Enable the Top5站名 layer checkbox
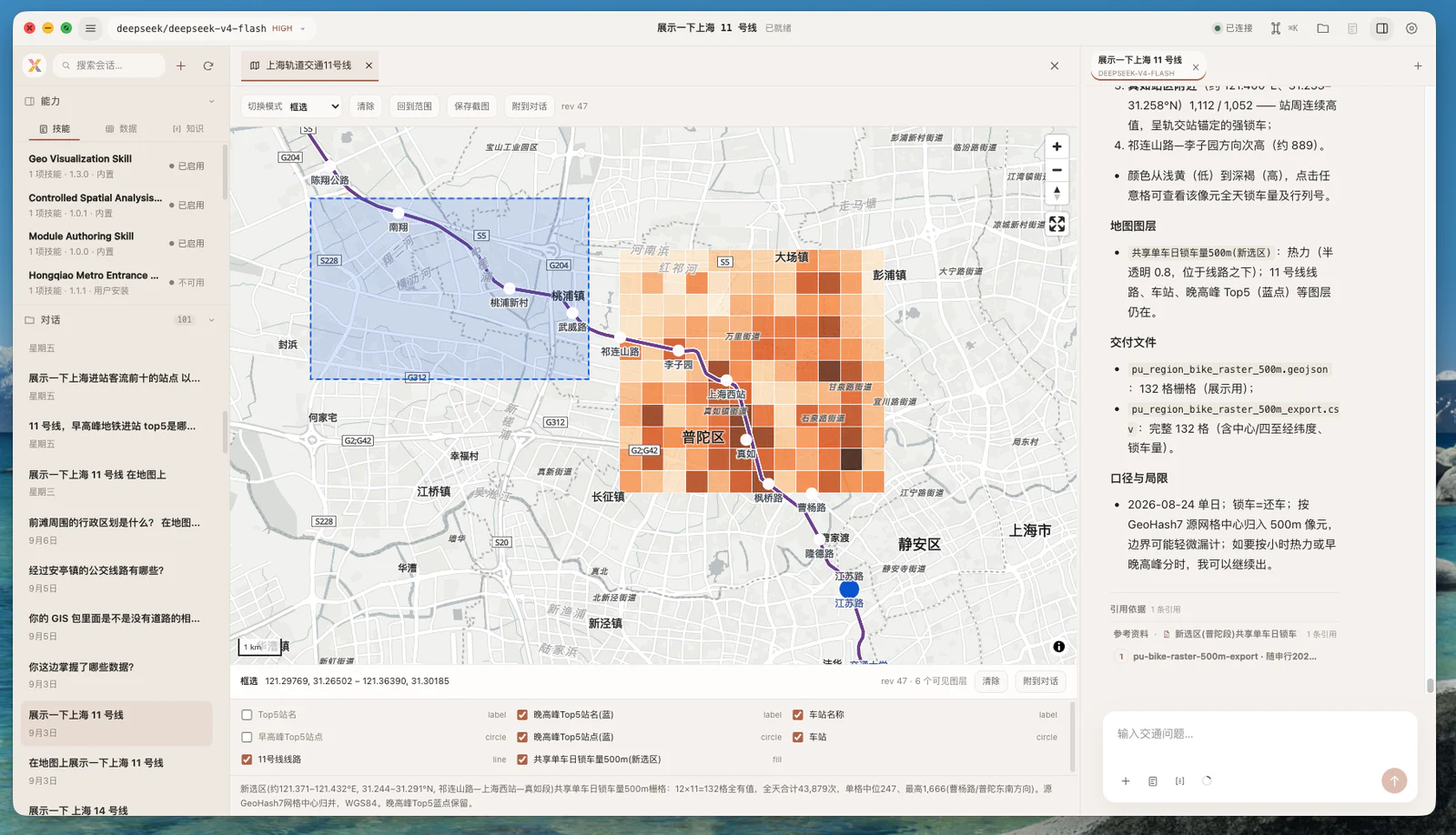1456x835 pixels. (247, 715)
